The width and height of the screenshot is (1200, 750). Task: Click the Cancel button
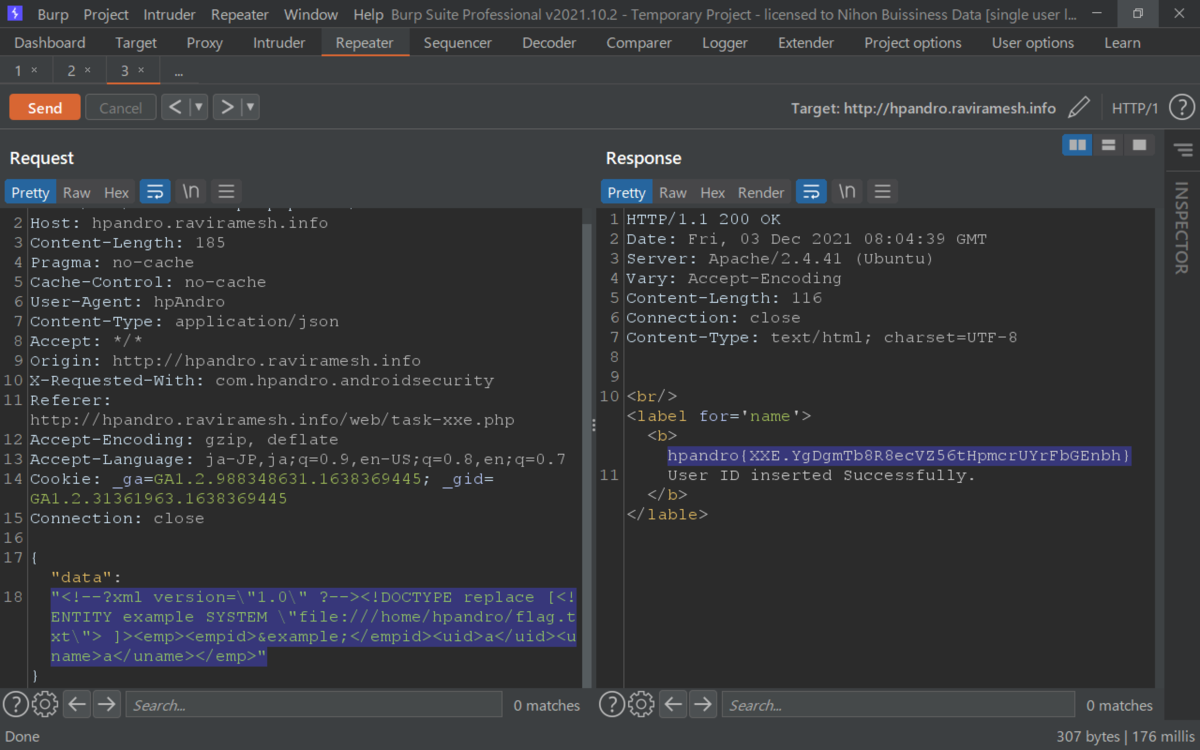120,108
